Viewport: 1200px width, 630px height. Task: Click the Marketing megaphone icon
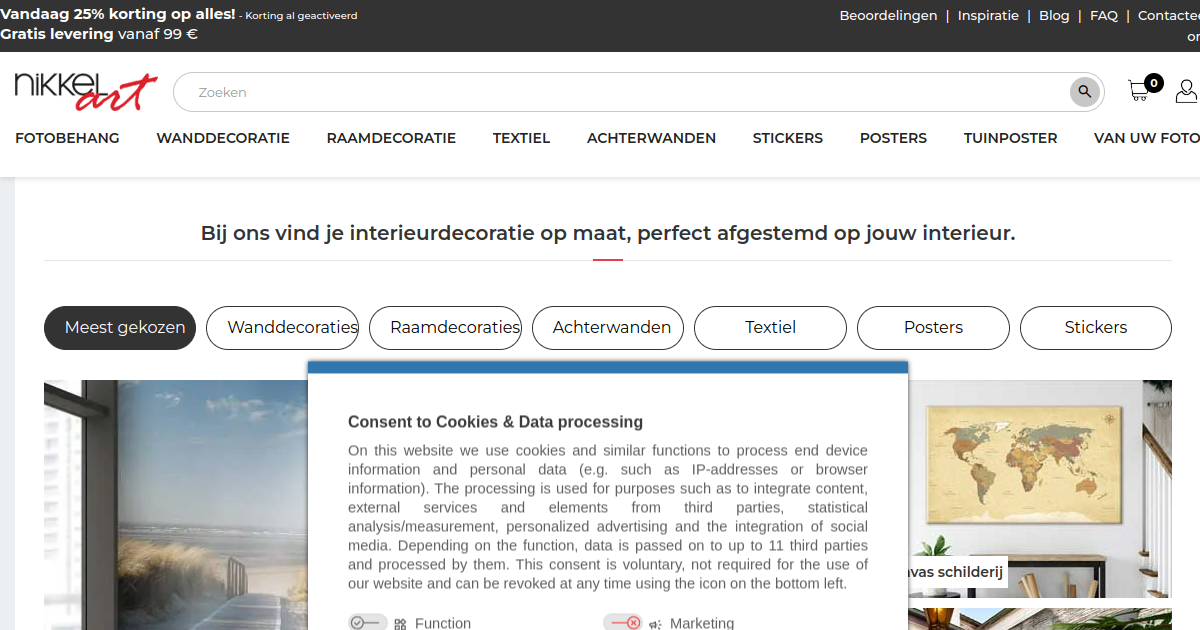(655, 624)
